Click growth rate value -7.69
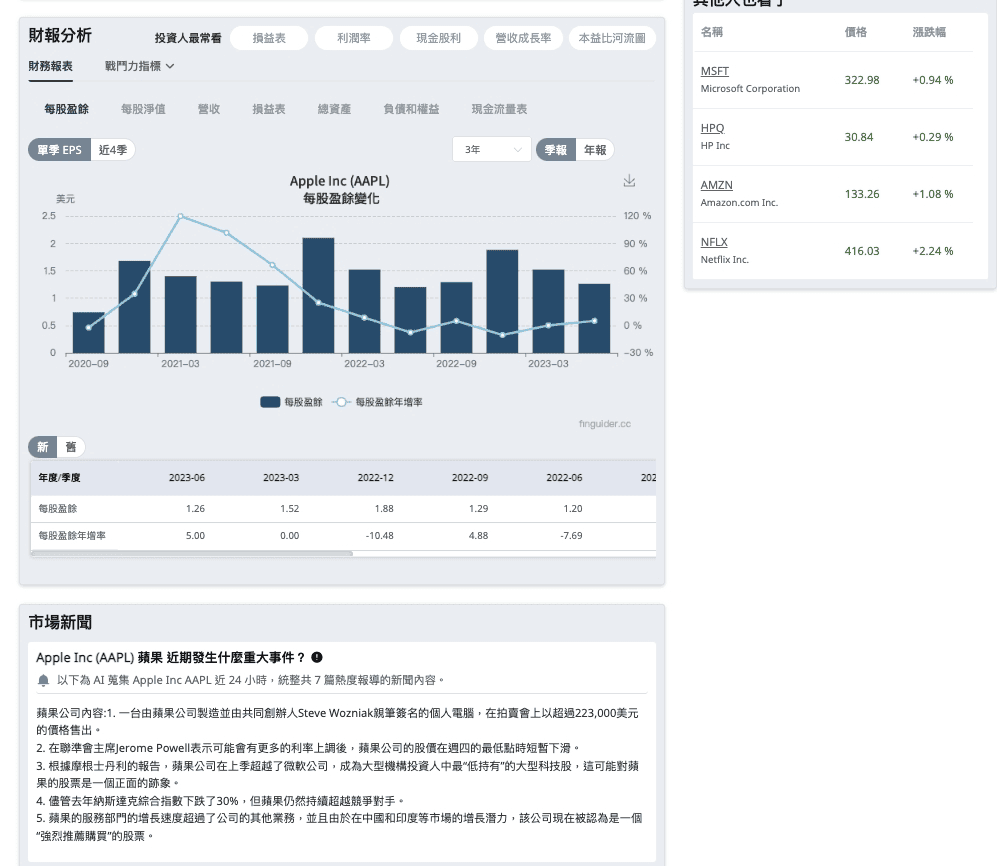The width and height of the screenshot is (997, 866). pos(571,536)
